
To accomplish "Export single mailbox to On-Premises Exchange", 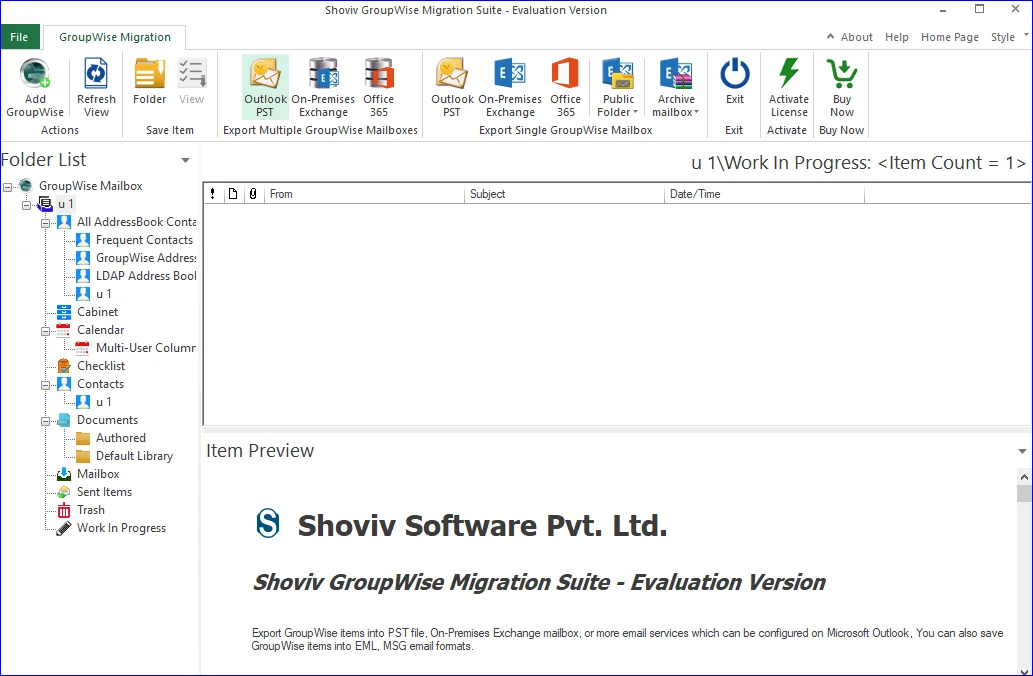I will [x=510, y=88].
